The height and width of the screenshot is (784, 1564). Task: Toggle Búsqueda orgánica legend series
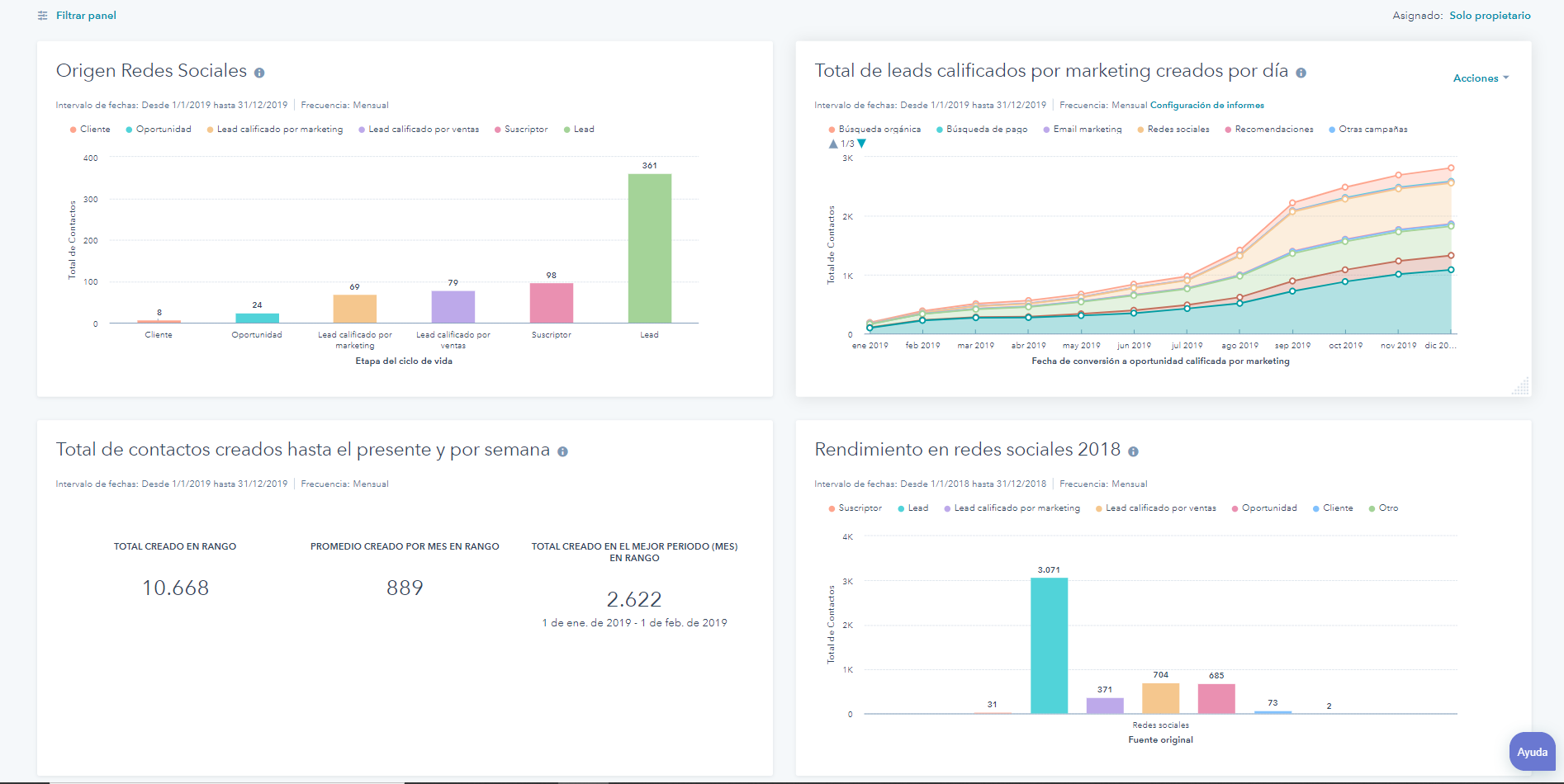874,130
